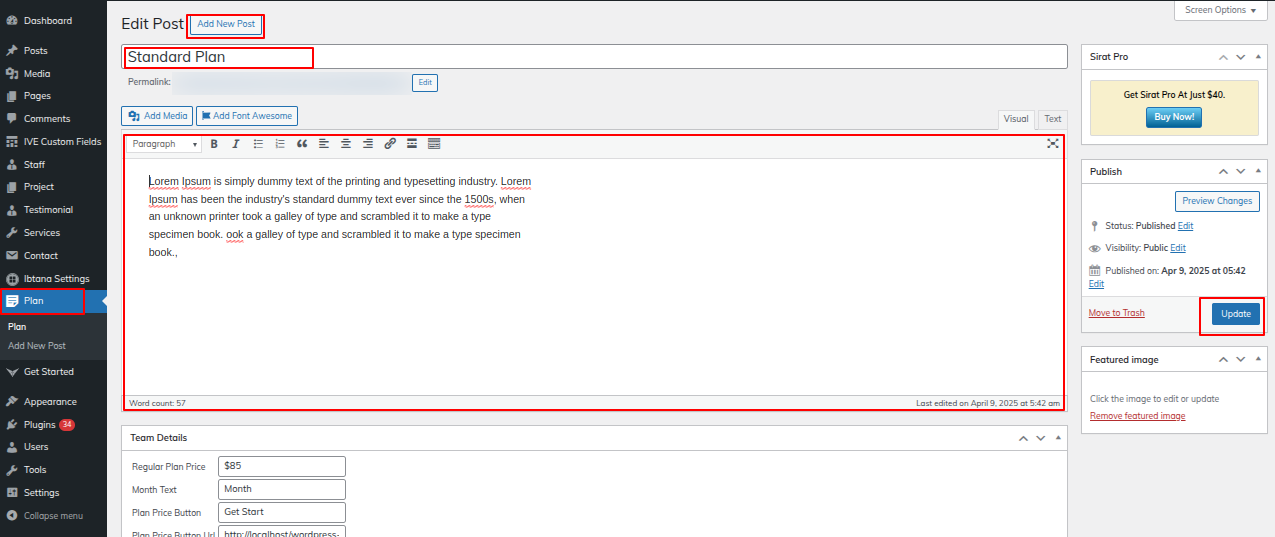Viewport: 1275px width, 537px height.
Task: Apply blockquote formatting
Action: [x=302, y=144]
